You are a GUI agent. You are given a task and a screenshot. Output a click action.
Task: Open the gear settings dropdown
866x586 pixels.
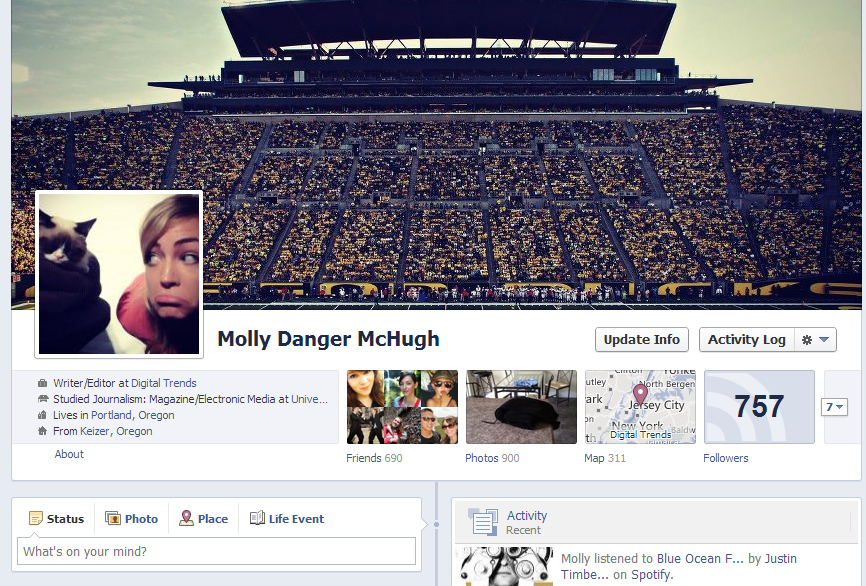[x=815, y=340]
